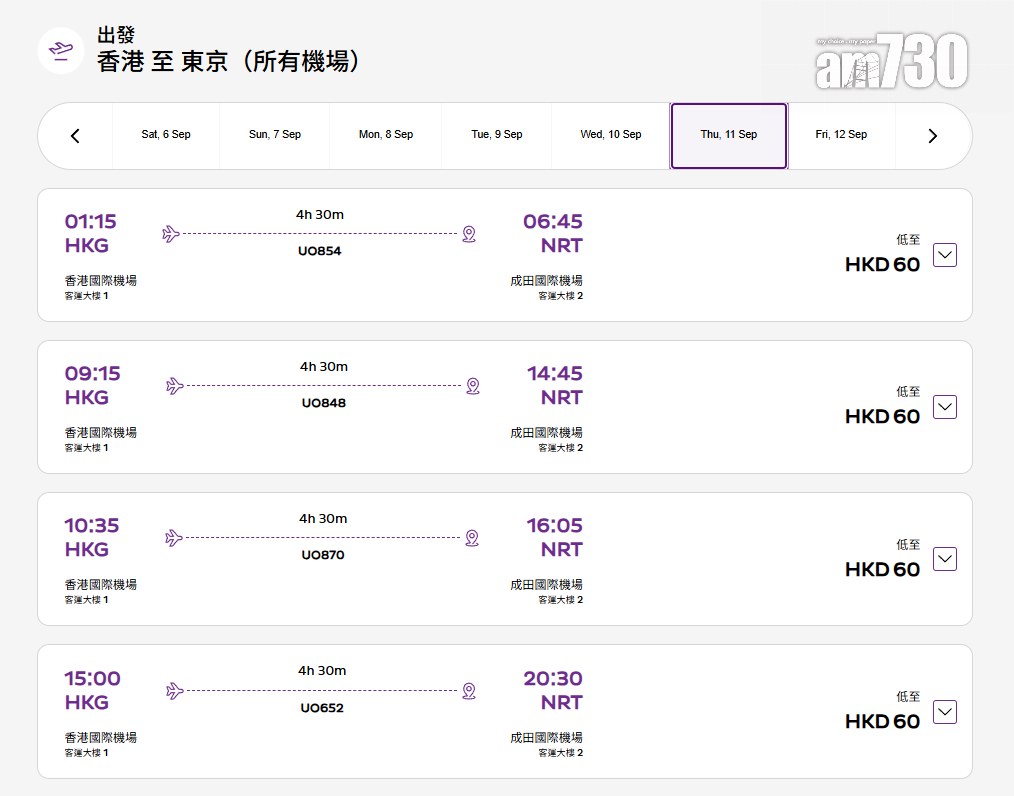Viewport: 1014px width, 796px height.
Task: Click the destination pin icon on UO870
Action: (x=472, y=538)
